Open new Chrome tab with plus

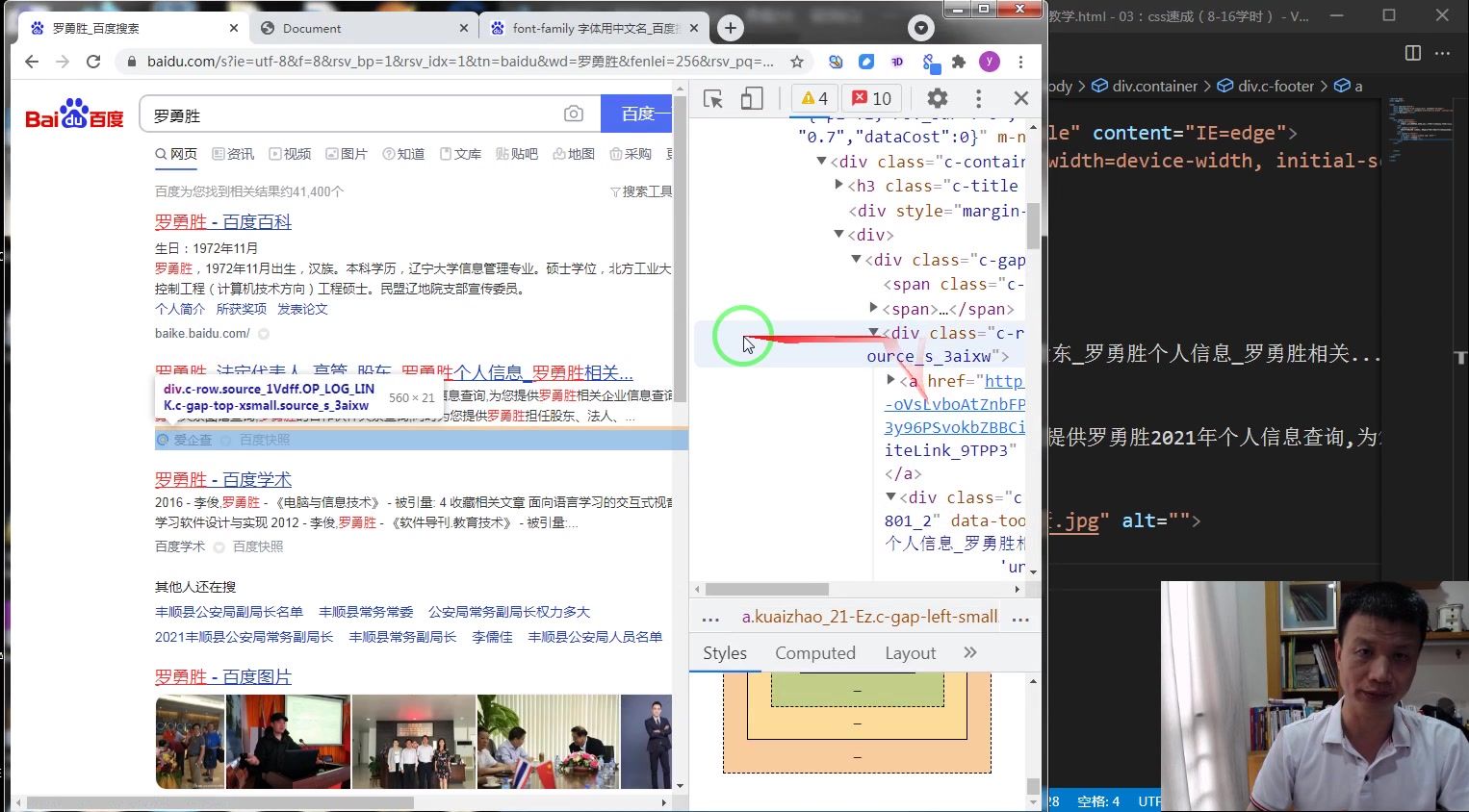731,28
